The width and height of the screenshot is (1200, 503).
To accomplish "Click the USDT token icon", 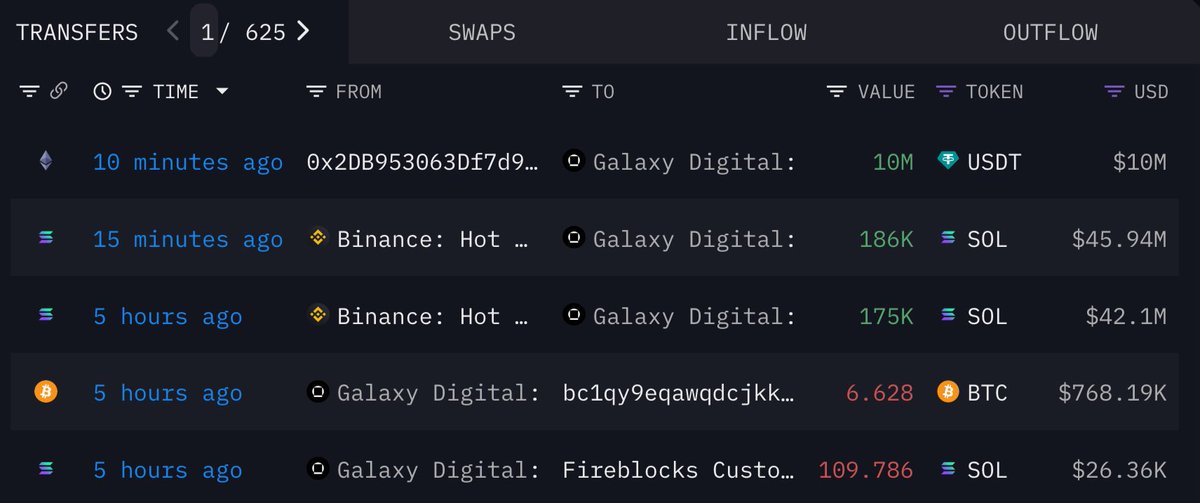I will pos(948,161).
